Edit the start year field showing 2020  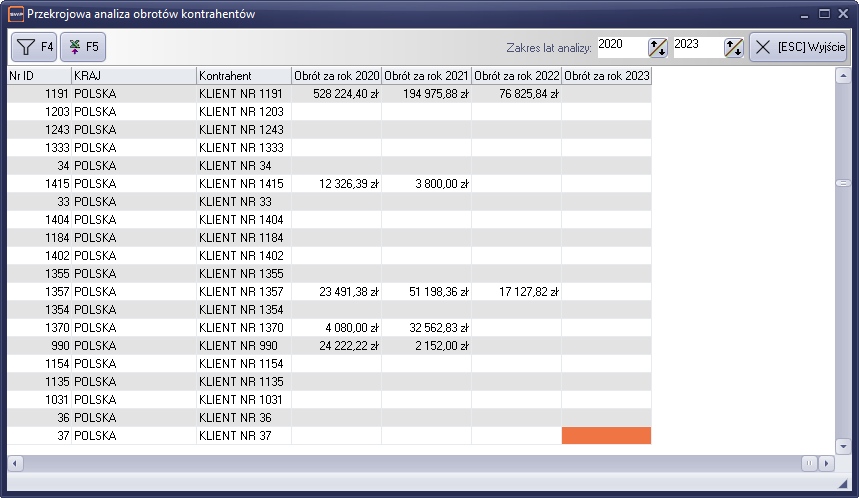tap(620, 45)
